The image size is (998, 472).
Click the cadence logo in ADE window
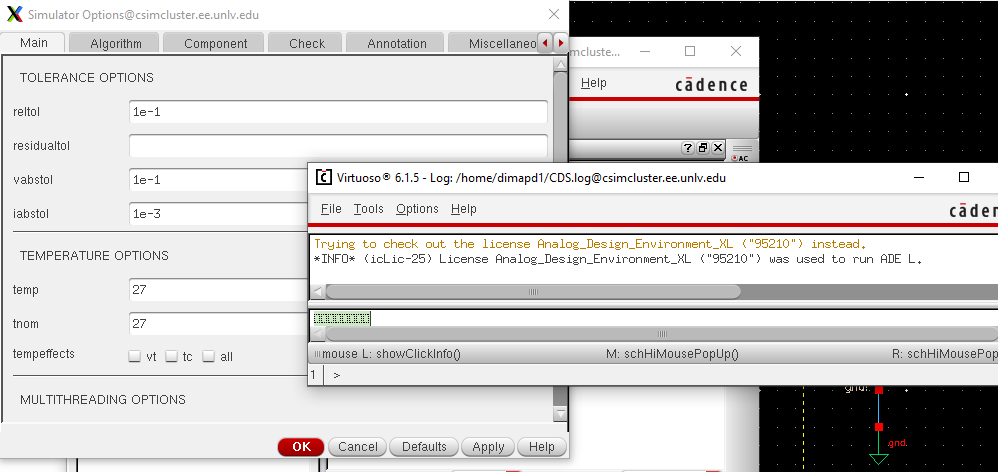pos(712,85)
